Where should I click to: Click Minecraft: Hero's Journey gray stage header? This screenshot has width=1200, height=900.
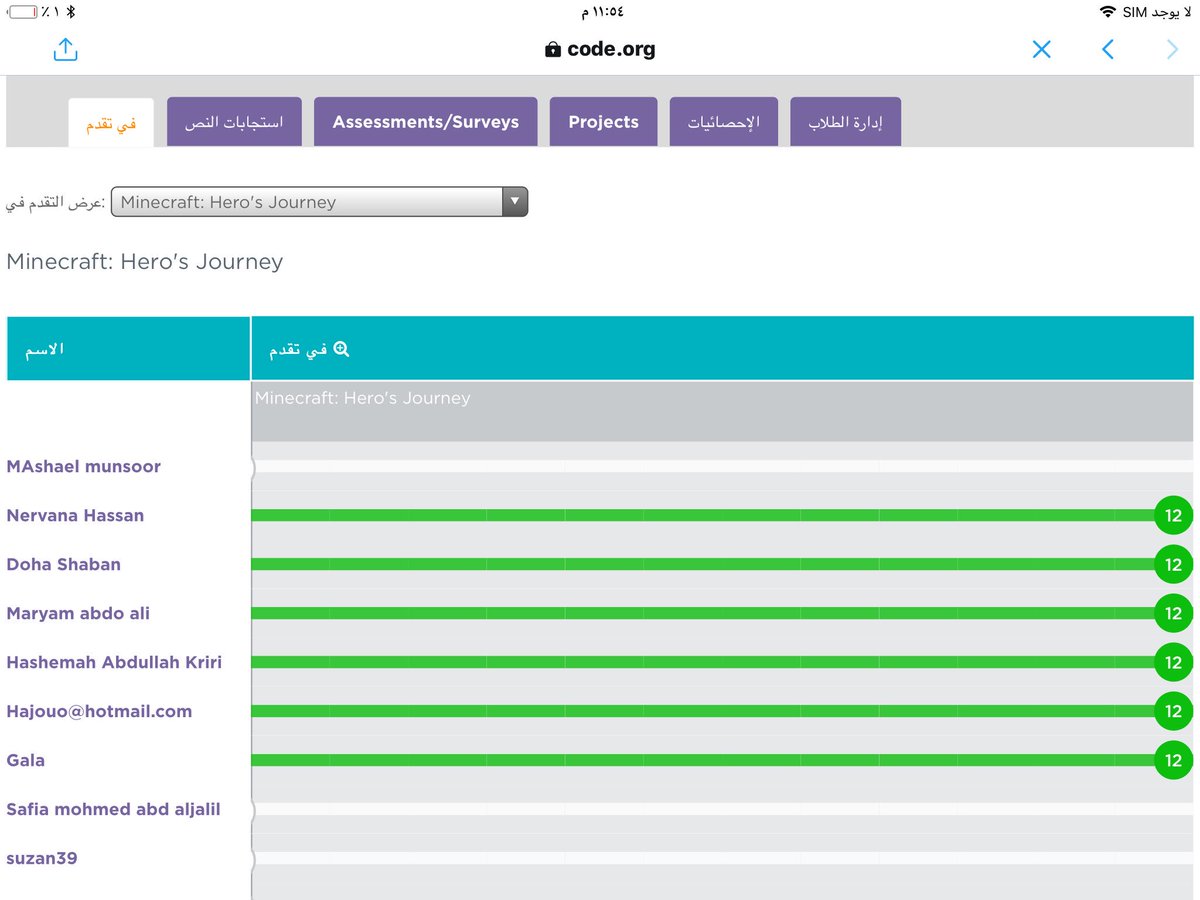click(722, 411)
